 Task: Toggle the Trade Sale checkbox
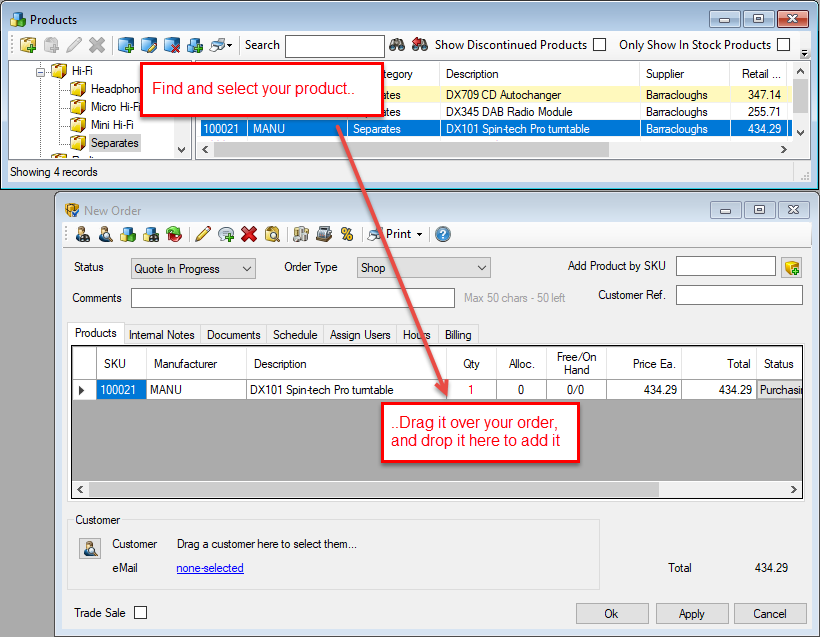[140, 613]
